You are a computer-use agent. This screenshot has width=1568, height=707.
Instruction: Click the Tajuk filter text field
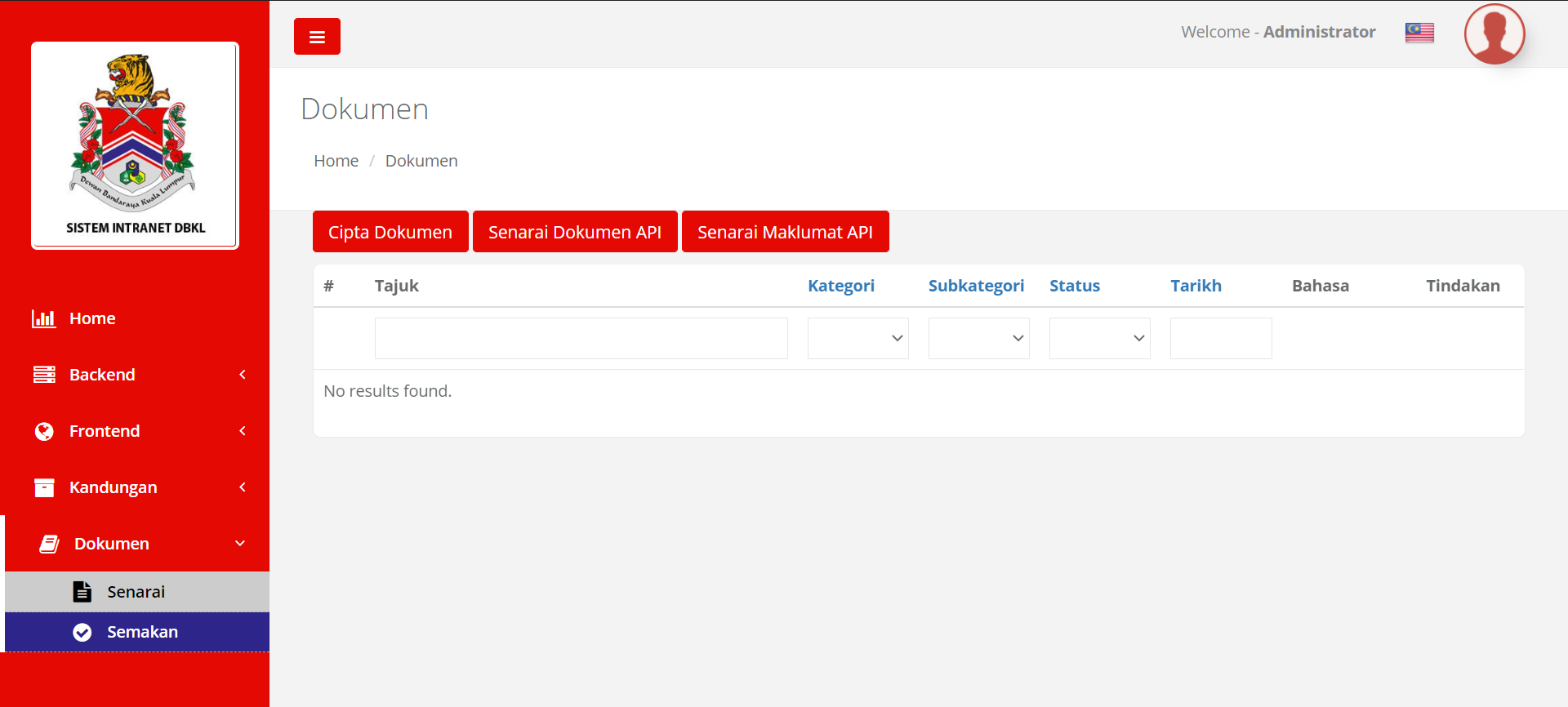point(581,338)
